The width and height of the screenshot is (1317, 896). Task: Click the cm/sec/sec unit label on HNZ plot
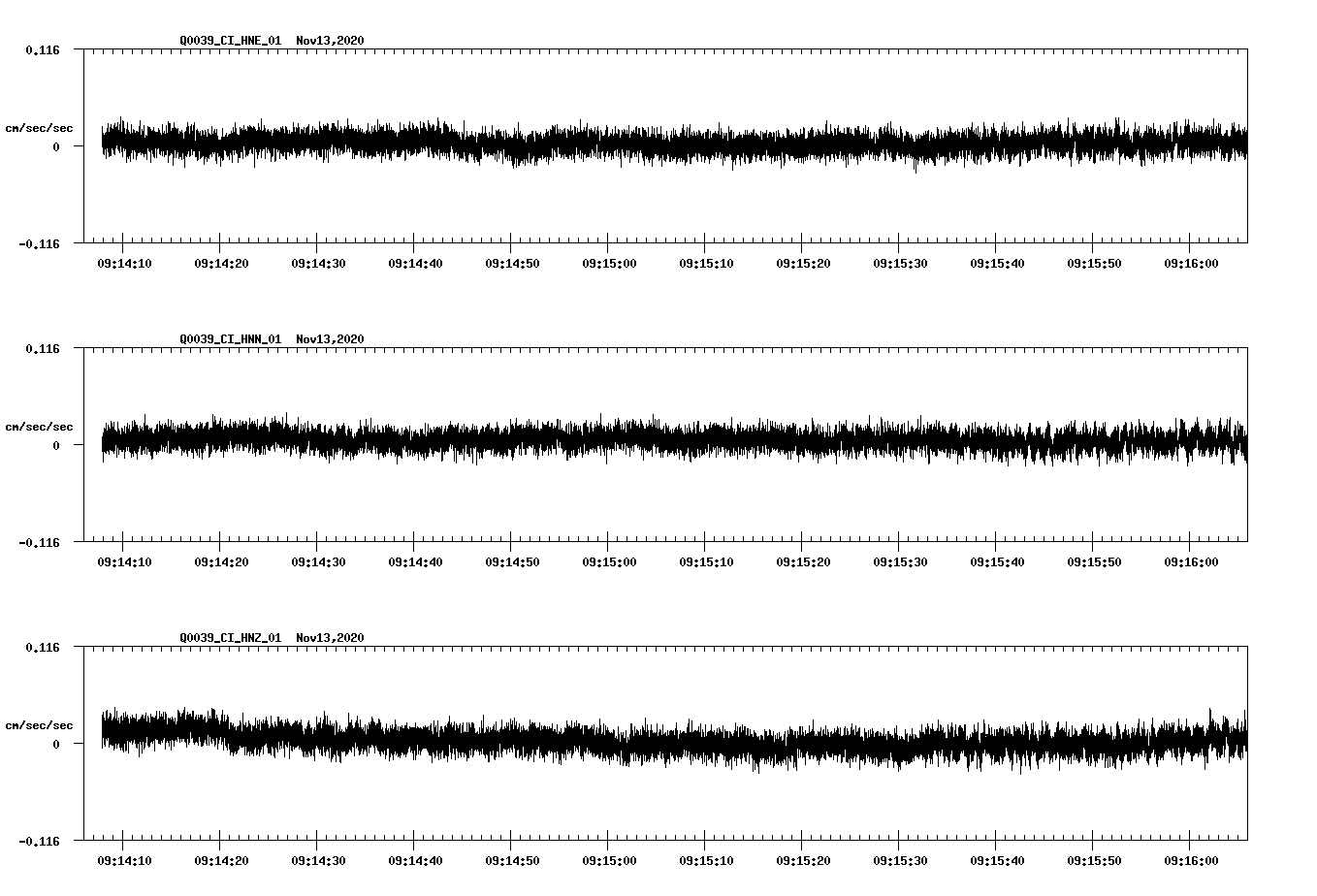click(39, 724)
